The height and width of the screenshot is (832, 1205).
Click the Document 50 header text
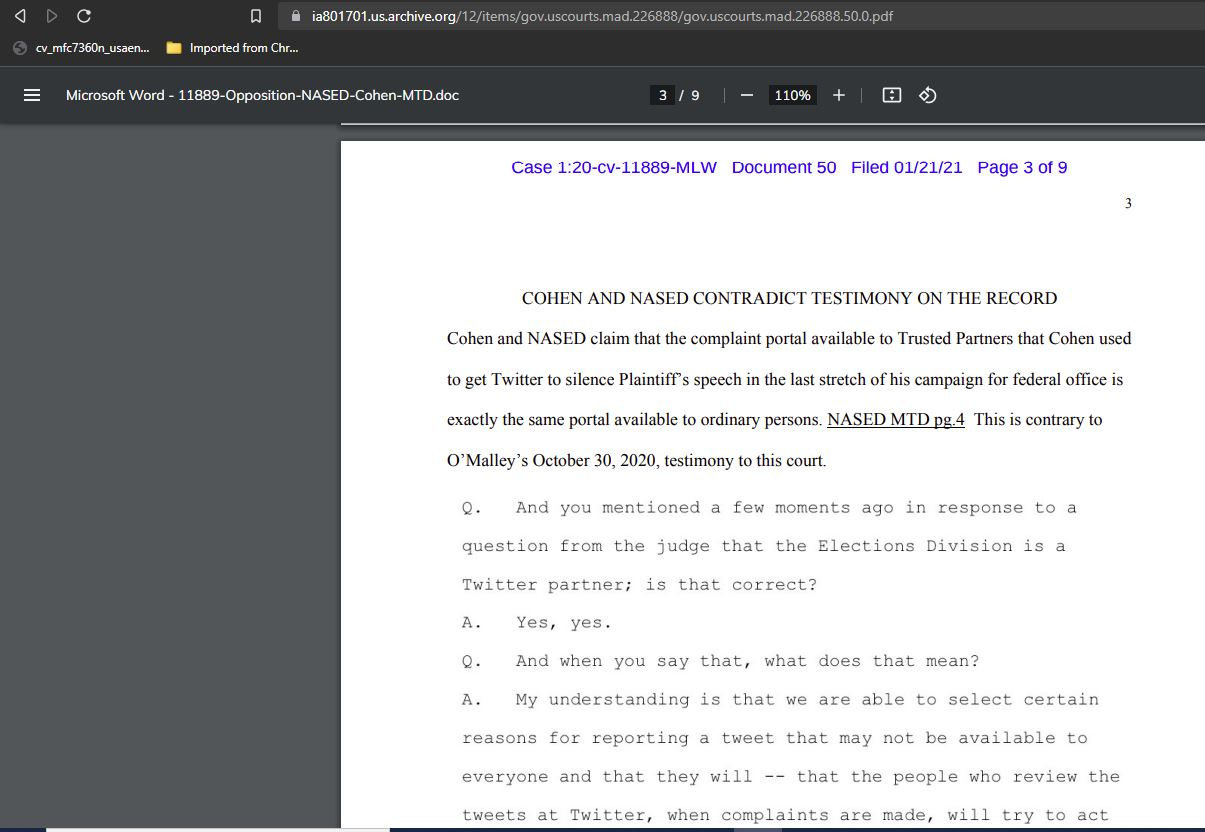[x=784, y=168]
